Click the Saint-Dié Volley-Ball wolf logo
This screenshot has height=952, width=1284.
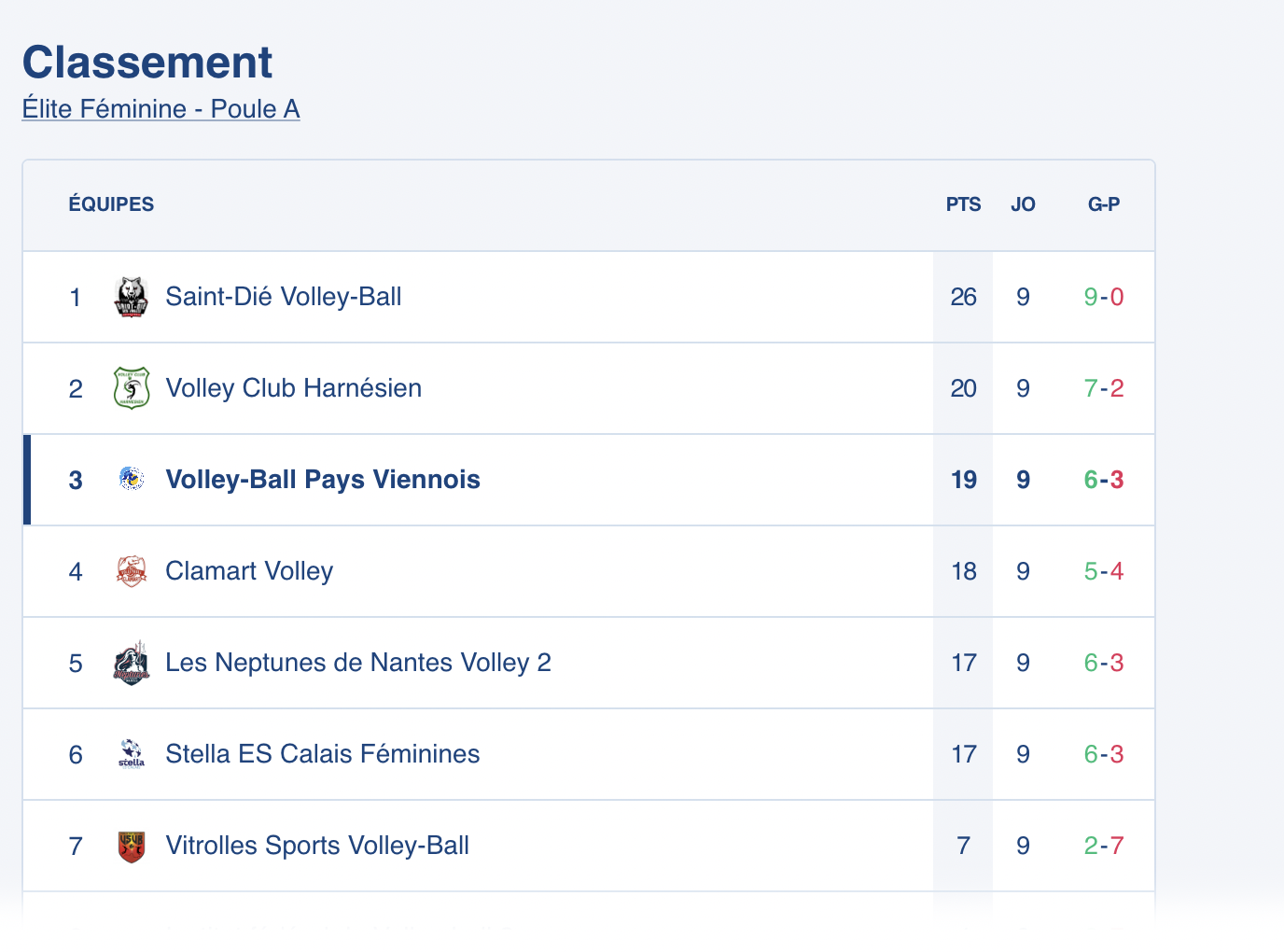click(x=132, y=298)
